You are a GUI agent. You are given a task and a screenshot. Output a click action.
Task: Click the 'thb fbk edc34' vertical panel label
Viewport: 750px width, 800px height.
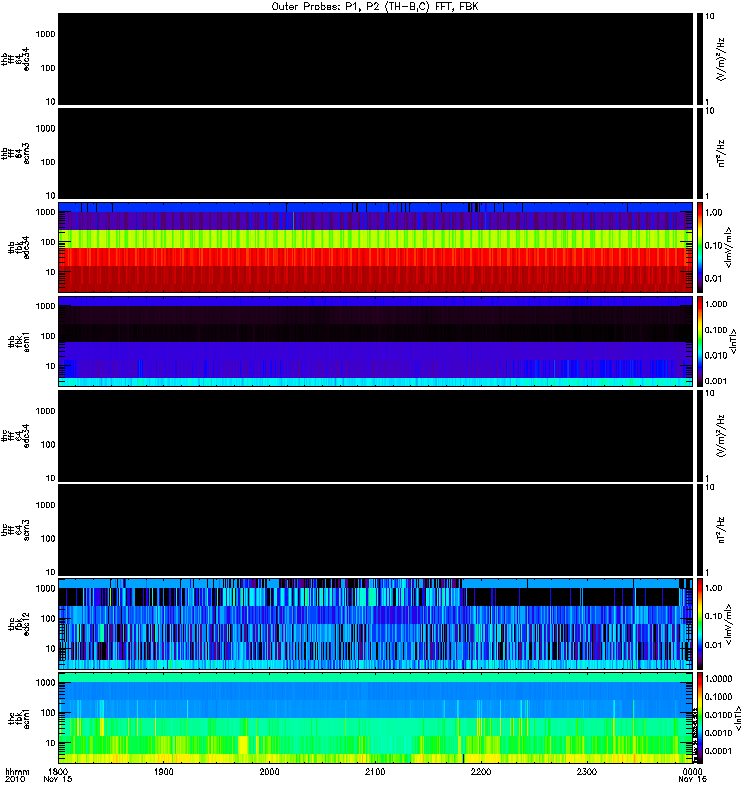coord(18,247)
